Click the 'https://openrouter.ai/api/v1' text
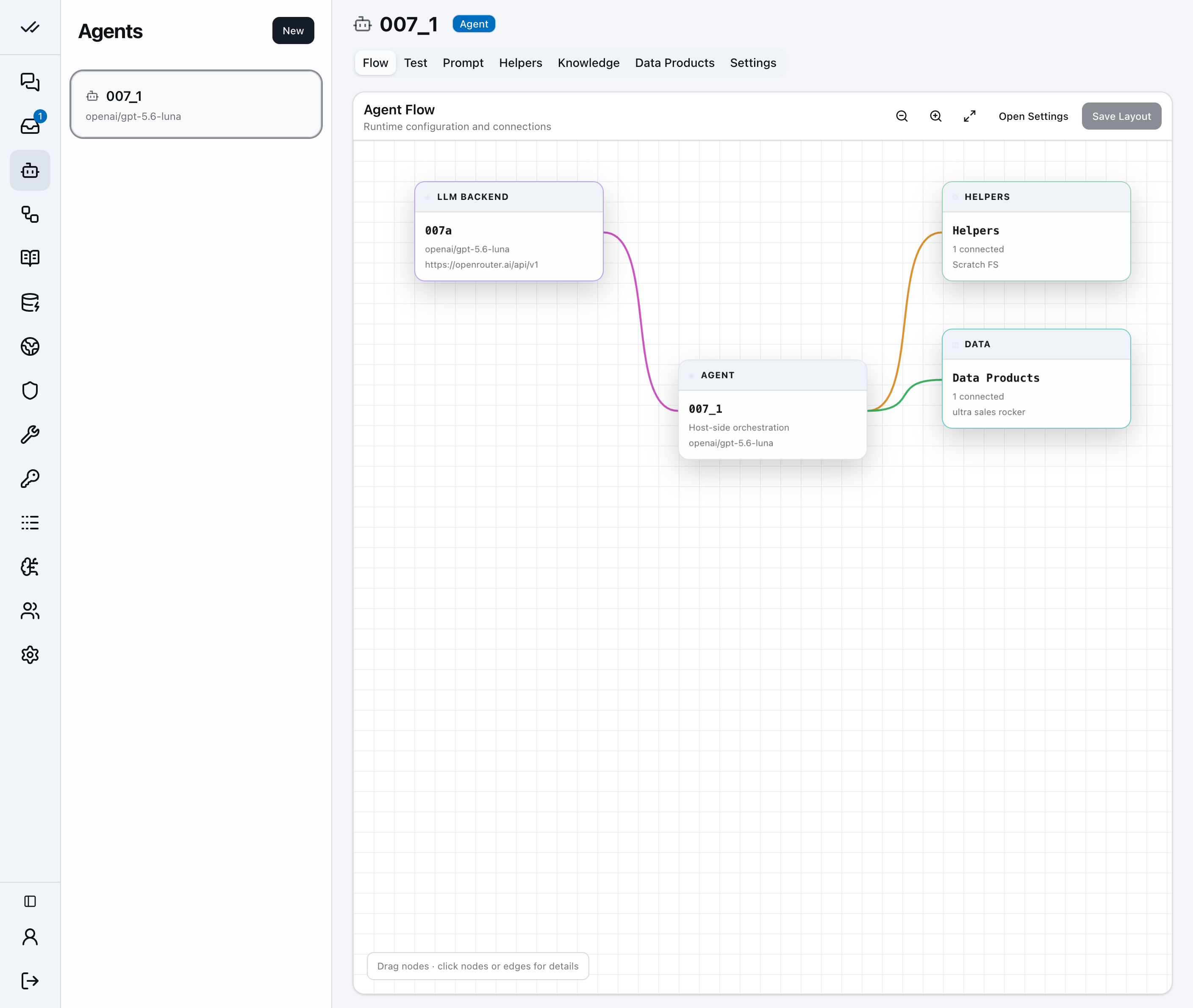The image size is (1193, 1008). tap(481, 265)
